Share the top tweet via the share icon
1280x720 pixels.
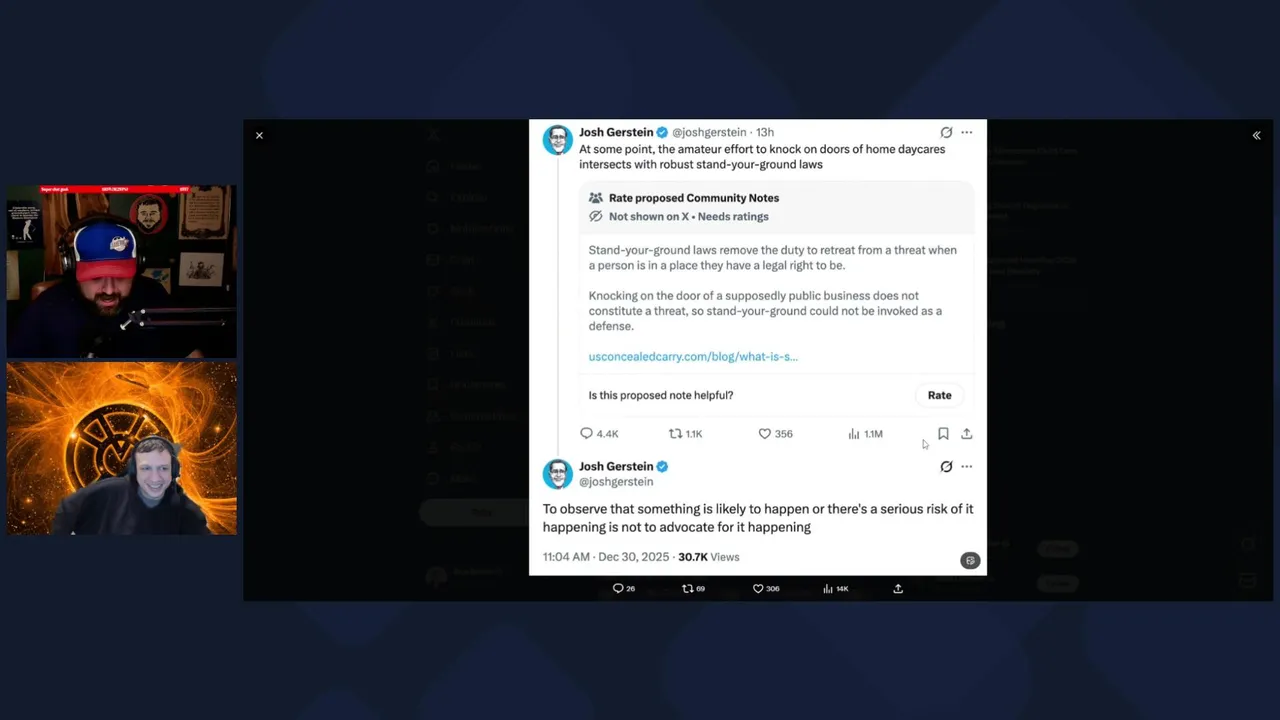967,434
